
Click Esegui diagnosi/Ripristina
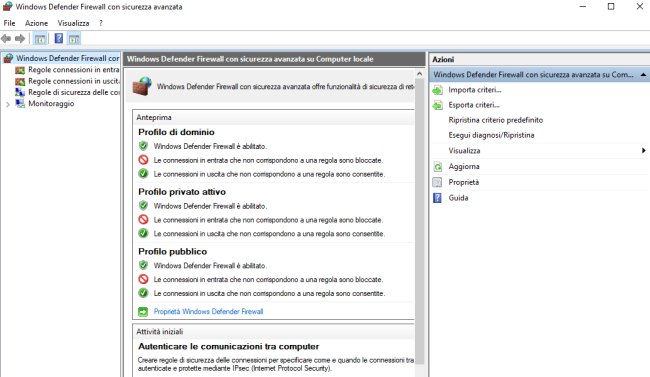point(491,135)
